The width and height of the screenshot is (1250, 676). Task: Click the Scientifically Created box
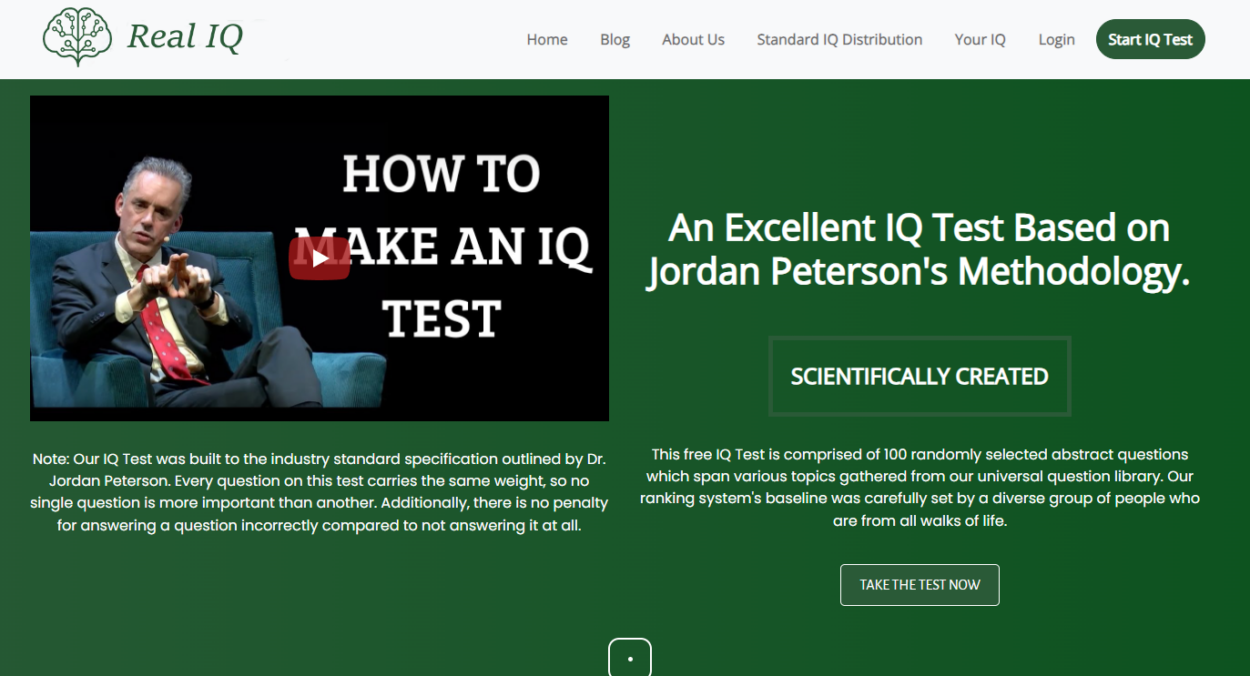(919, 376)
